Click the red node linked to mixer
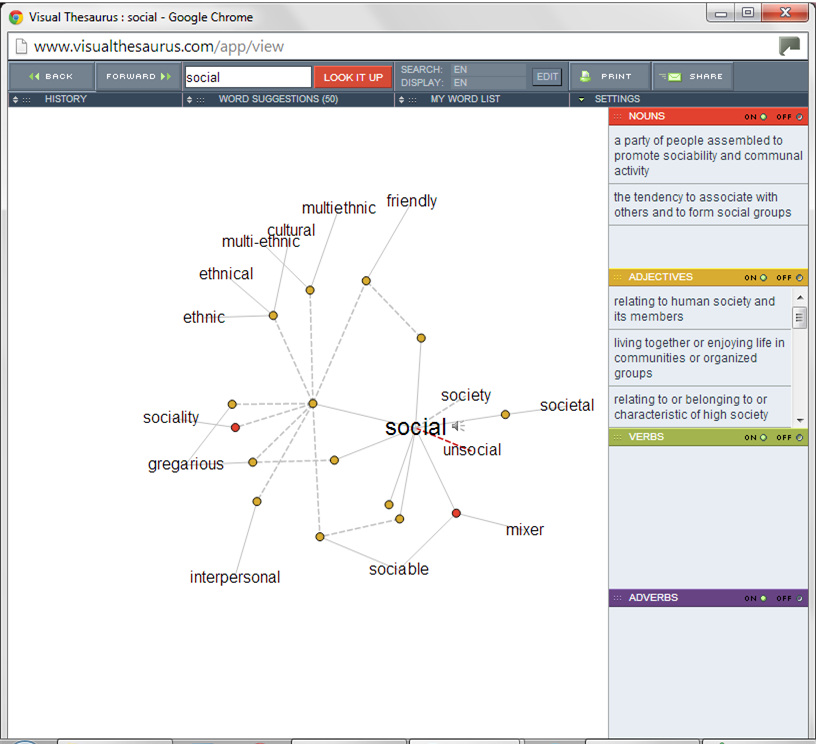The height and width of the screenshot is (744, 816). tap(456, 514)
